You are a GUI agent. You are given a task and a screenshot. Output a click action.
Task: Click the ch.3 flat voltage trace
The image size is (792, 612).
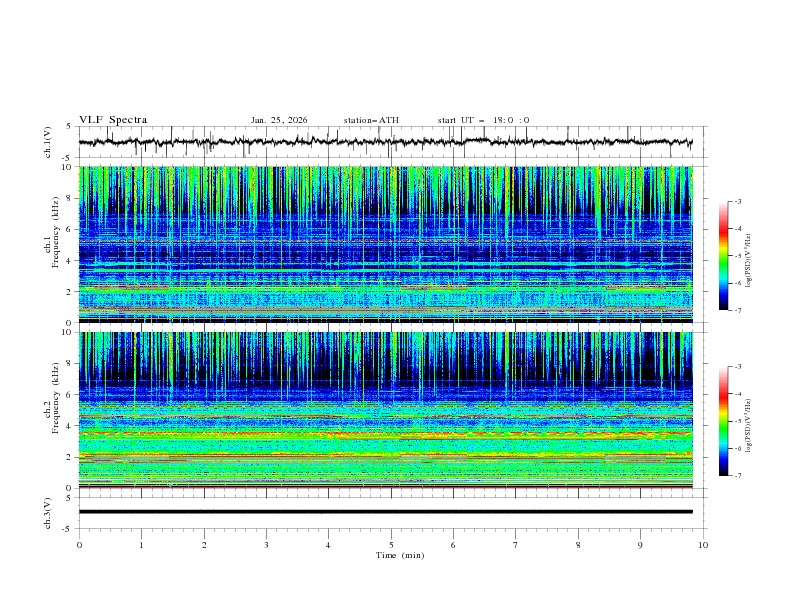[385, 512]
